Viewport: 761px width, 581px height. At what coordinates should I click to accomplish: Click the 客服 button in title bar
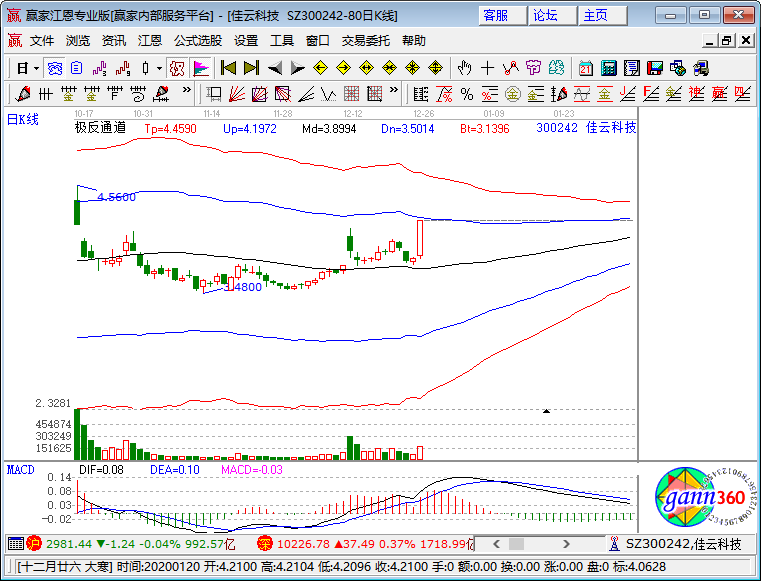pos(495,15)
